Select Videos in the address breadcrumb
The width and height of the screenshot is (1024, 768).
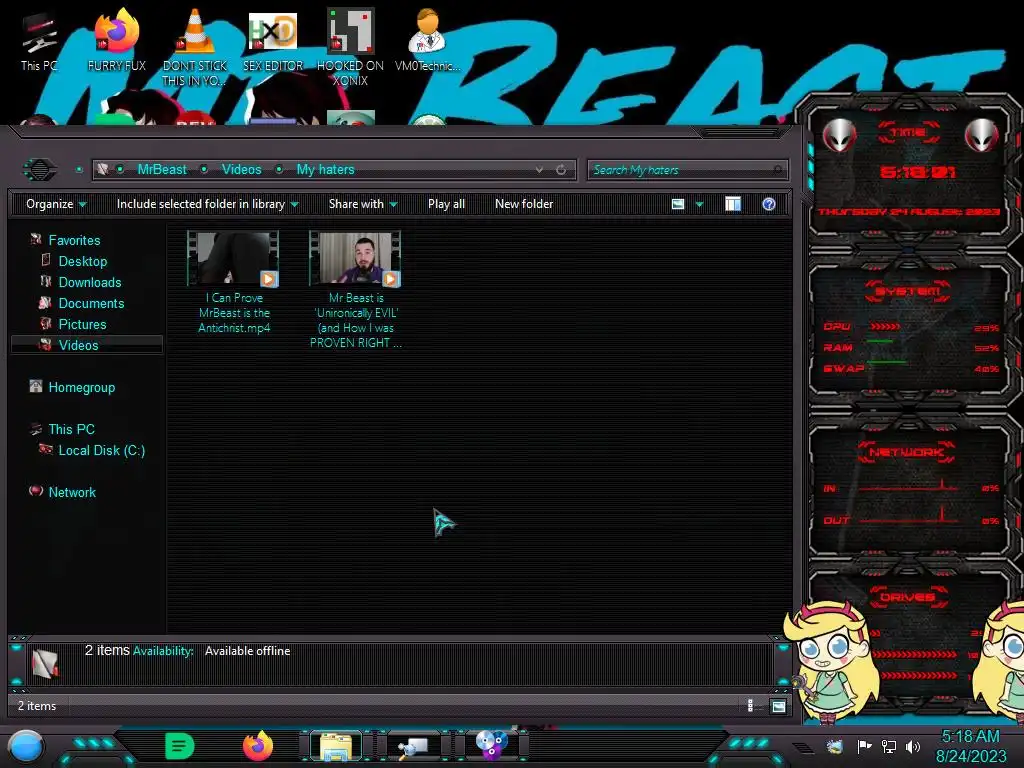242,170
